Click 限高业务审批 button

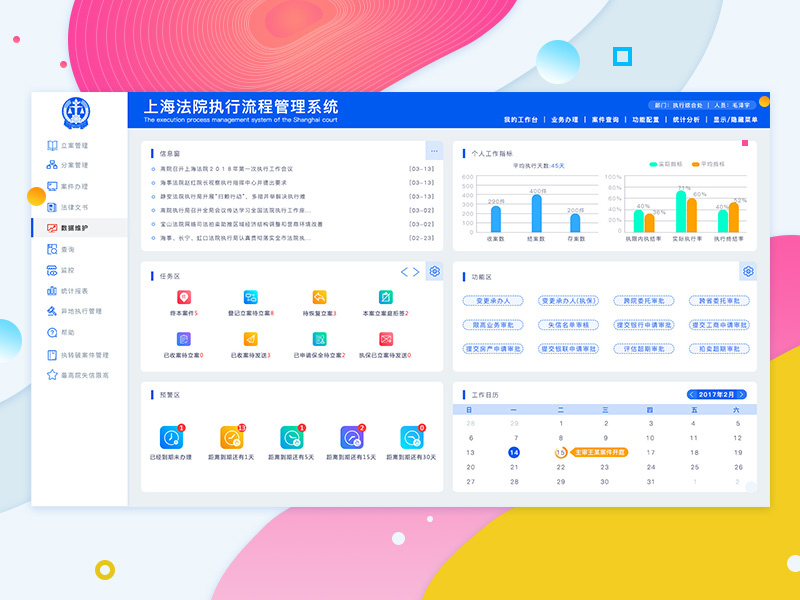(493, 325)
